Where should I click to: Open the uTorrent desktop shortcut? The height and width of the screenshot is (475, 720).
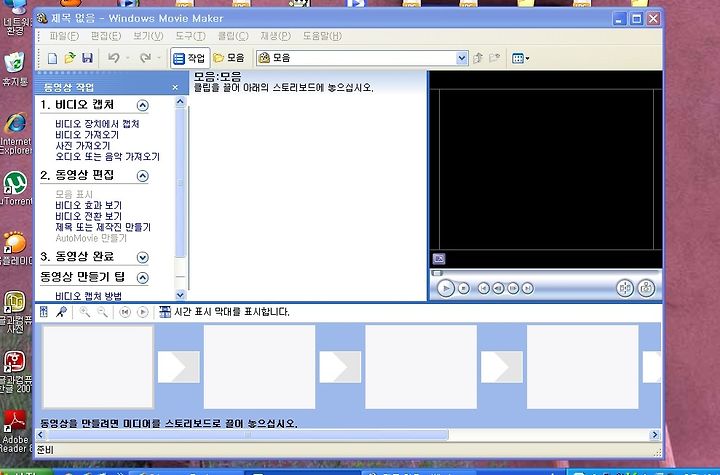click(x=16, y=188)
